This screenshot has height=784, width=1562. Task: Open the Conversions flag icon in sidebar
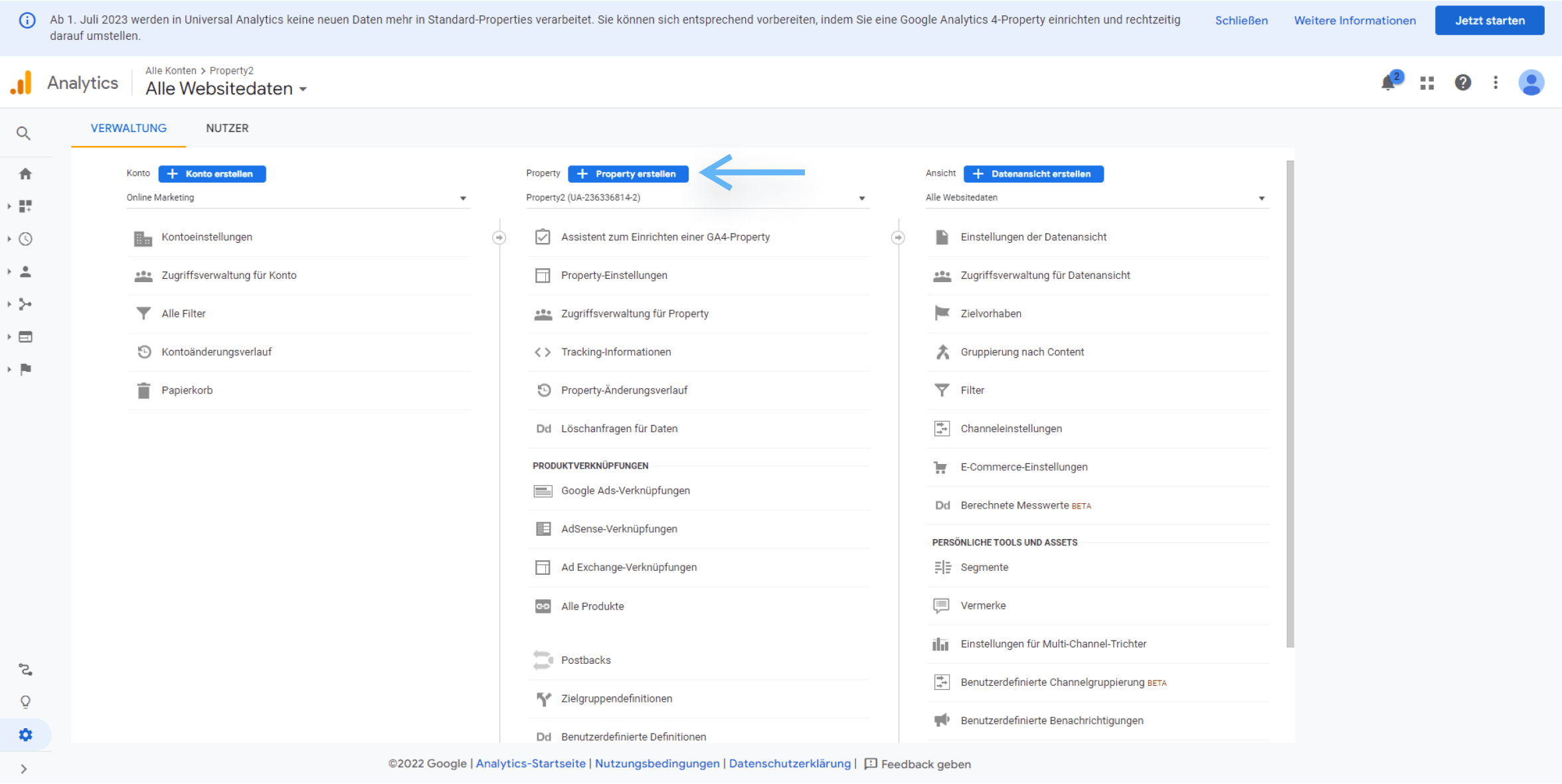pos(25,369)
